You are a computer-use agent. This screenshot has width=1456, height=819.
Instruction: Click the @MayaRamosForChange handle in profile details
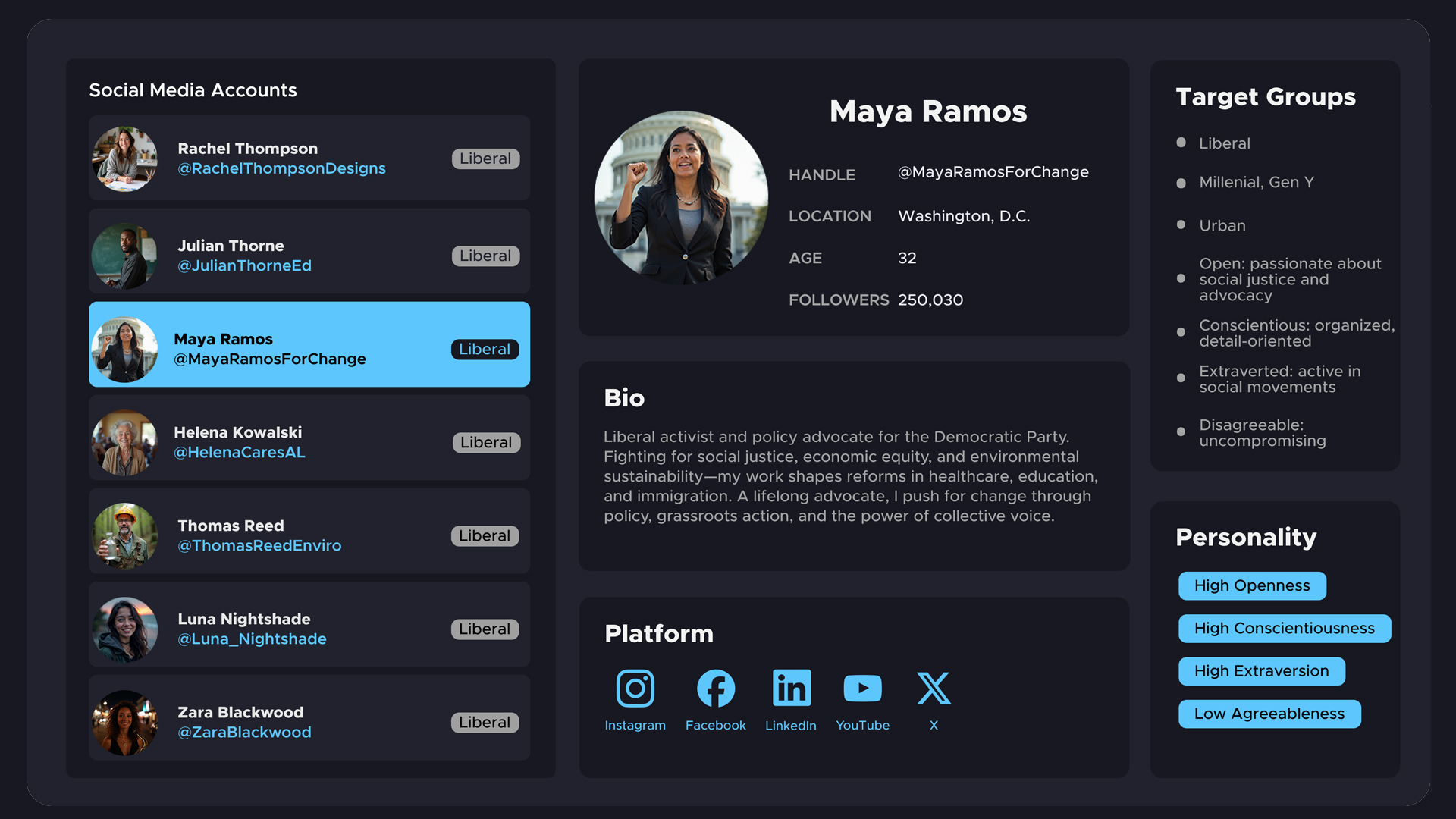993,172
